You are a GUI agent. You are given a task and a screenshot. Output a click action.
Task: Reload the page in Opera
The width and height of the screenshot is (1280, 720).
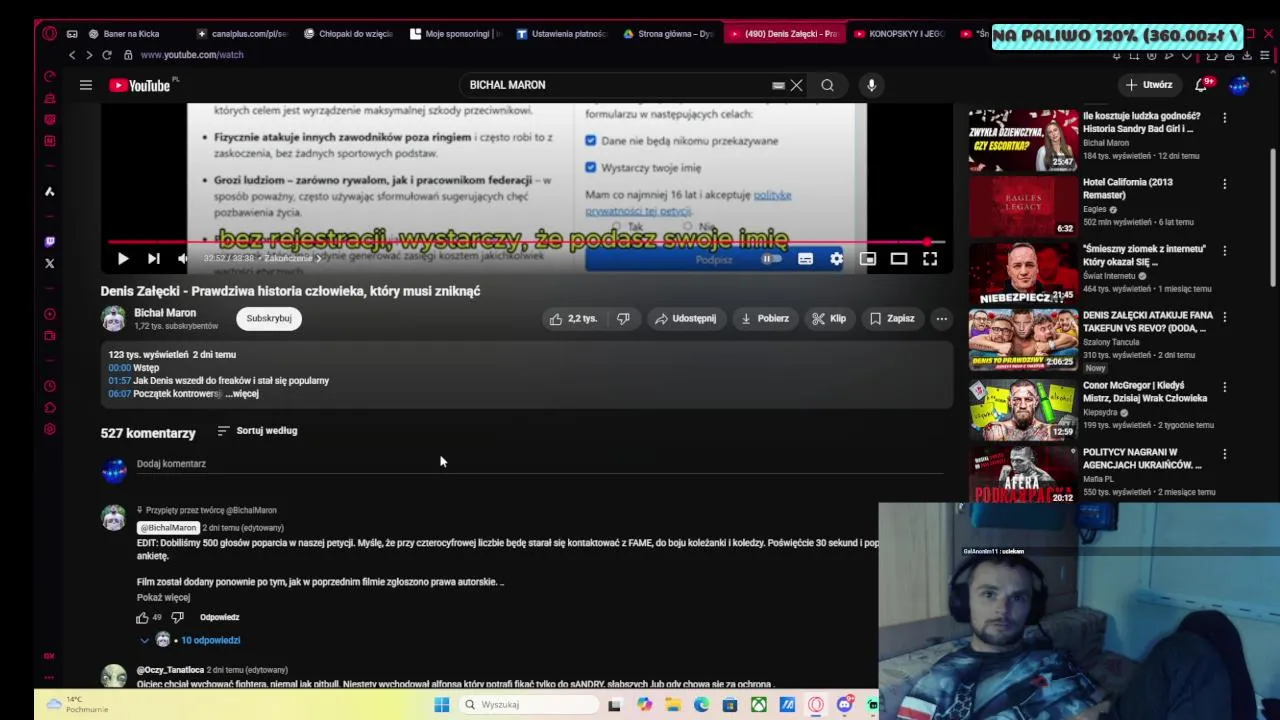[x=106, y=55]
